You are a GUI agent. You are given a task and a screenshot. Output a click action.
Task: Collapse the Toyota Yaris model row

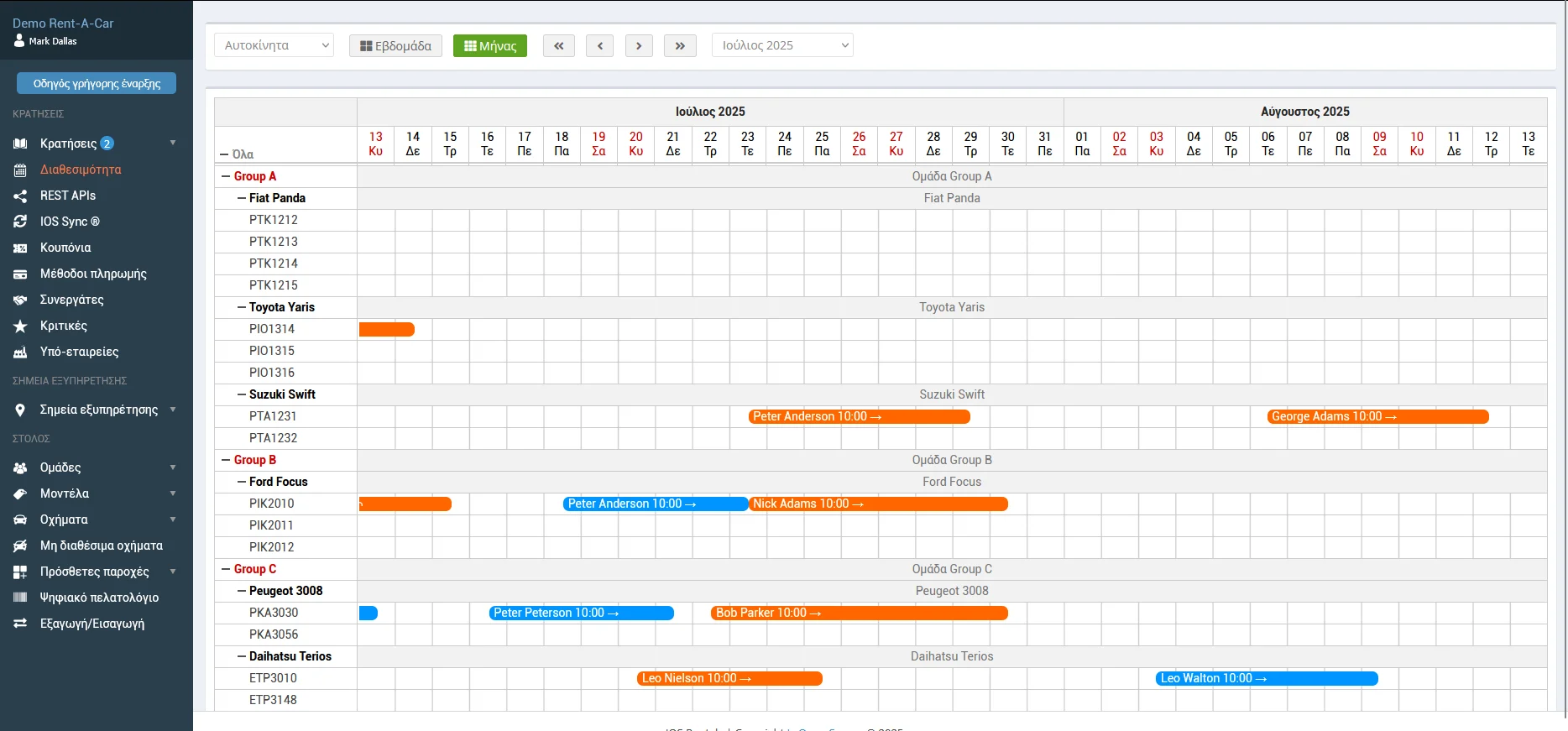point(242,307)
